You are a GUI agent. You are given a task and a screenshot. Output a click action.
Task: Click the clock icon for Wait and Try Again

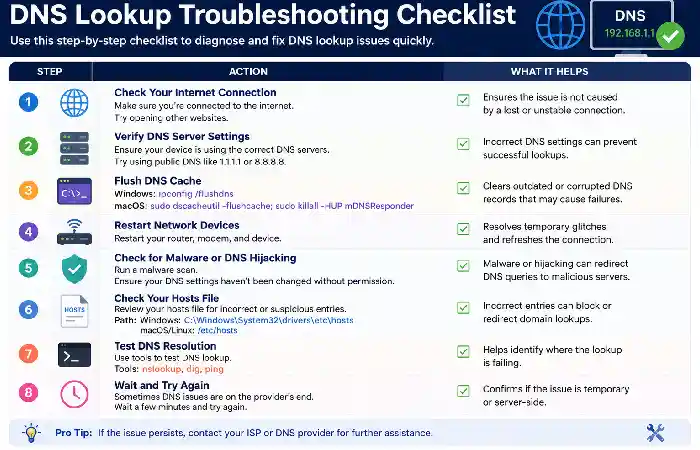[74, 394]
